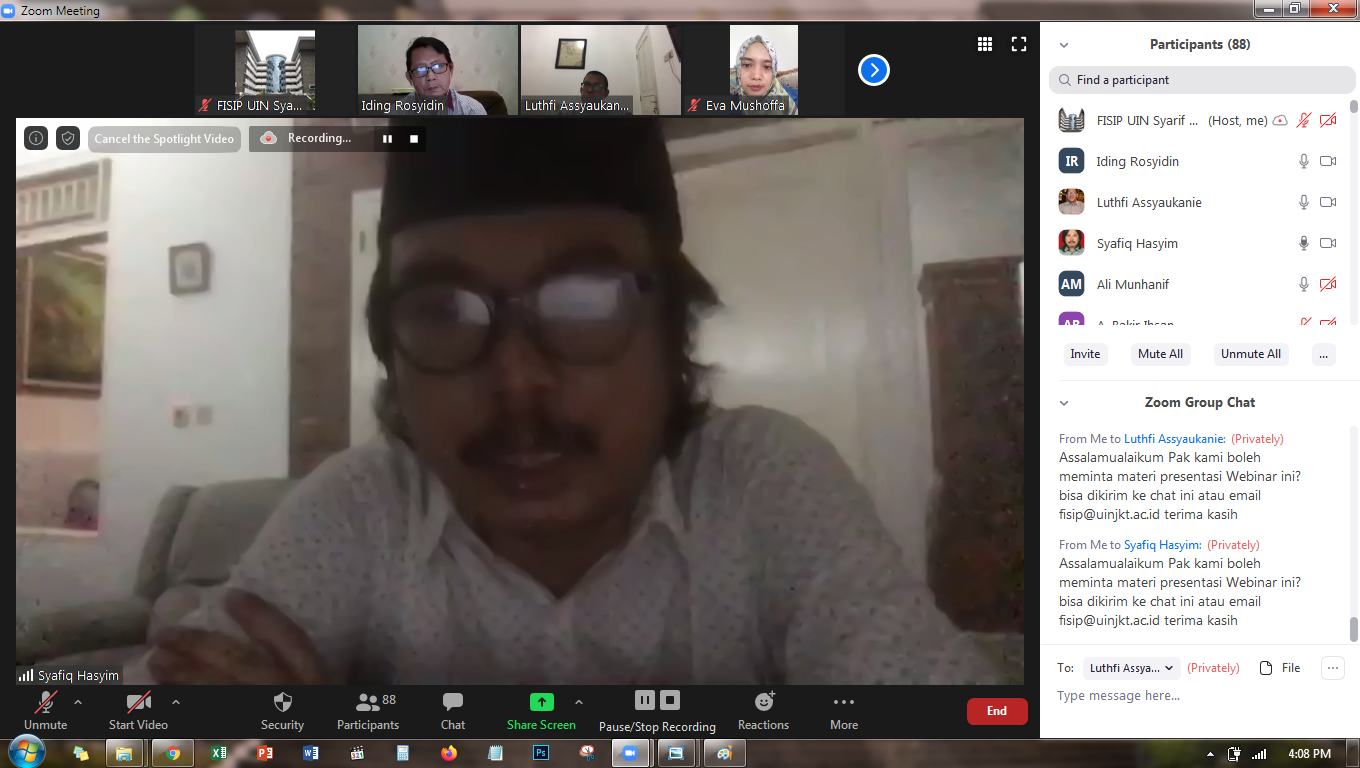Open the Security options
The height and width of the screenshot is (768, 1360).
pyautogui.click(x=282, y=710)
